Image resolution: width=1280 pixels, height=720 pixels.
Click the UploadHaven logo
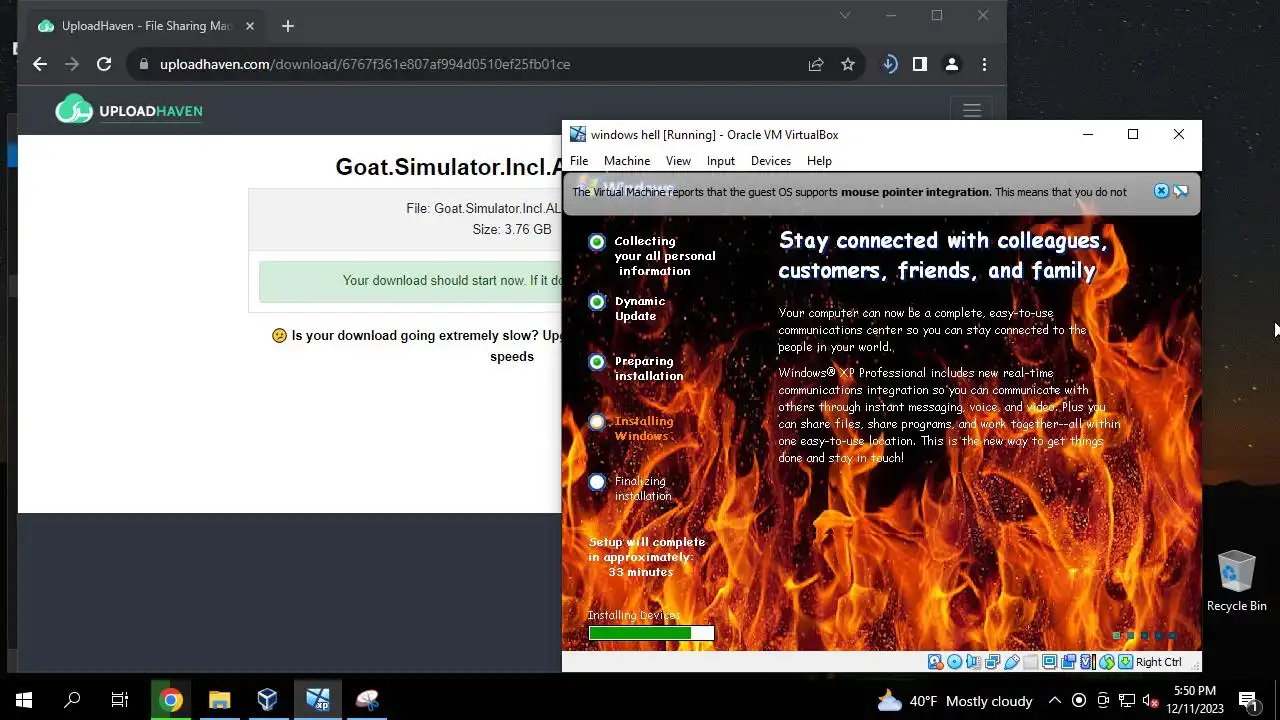pyautogui.click(x=129, y=110)
